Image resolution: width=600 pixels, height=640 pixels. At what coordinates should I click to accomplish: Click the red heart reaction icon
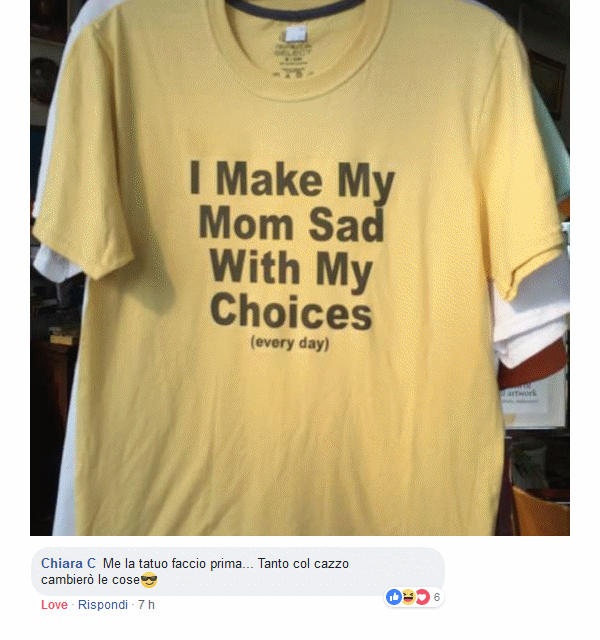click(x=422, y=597)
